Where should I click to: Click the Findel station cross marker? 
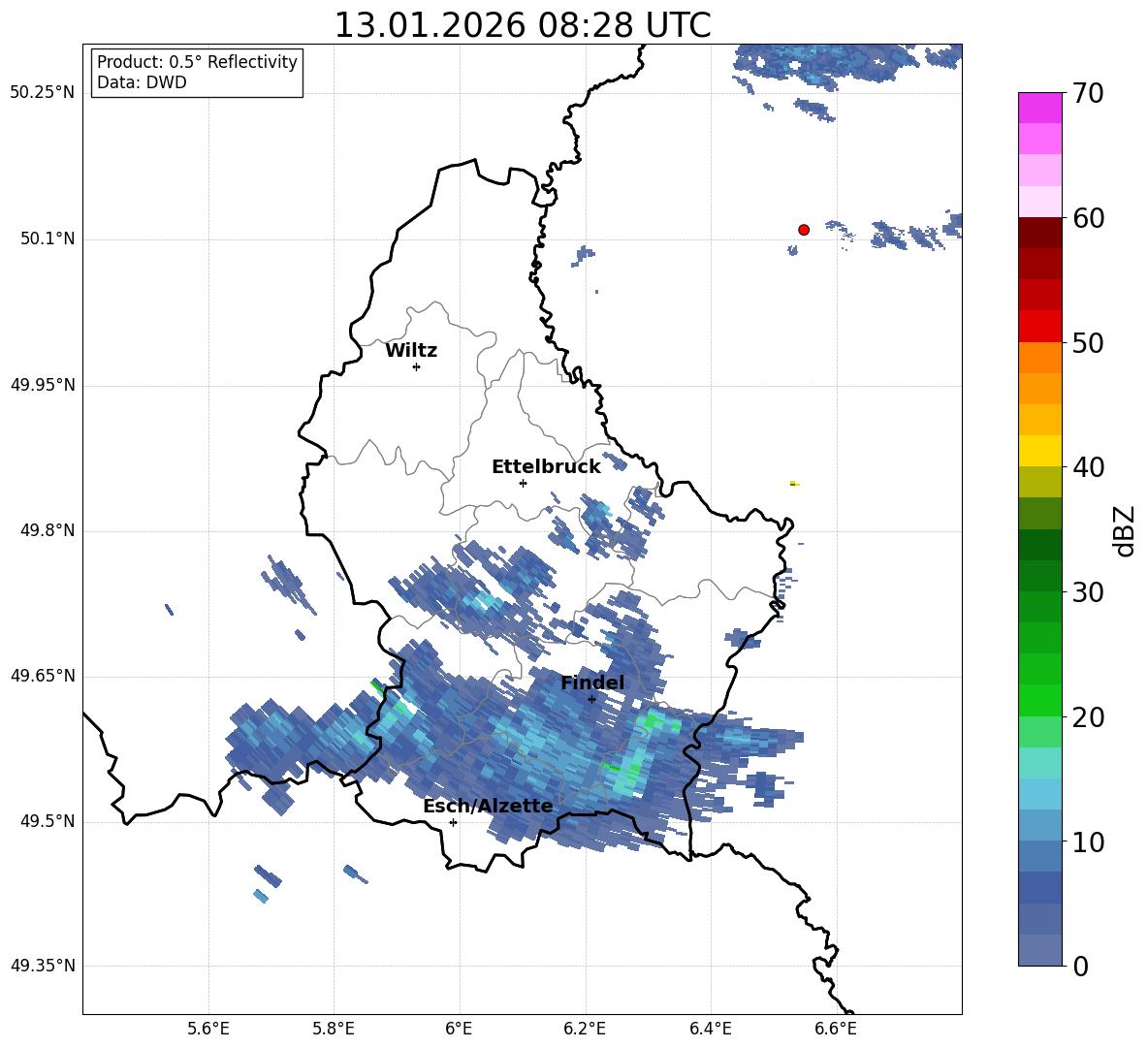[591, 699]
